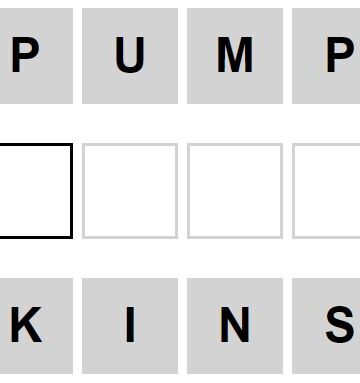Use the gray N tile

pos(235,326)
